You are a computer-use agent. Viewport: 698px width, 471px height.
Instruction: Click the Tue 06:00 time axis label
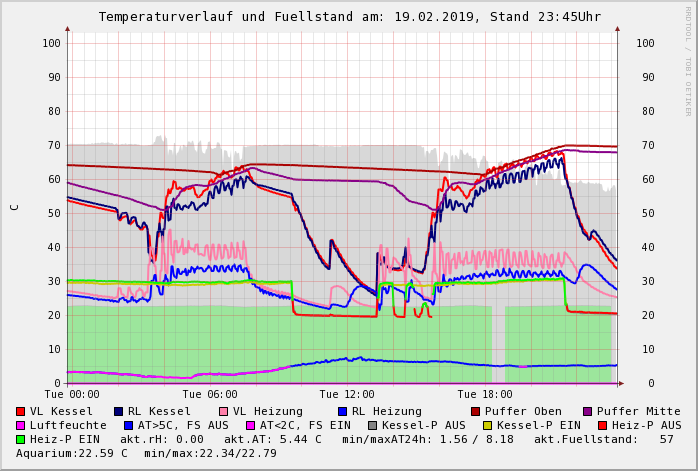pos(208,394)
